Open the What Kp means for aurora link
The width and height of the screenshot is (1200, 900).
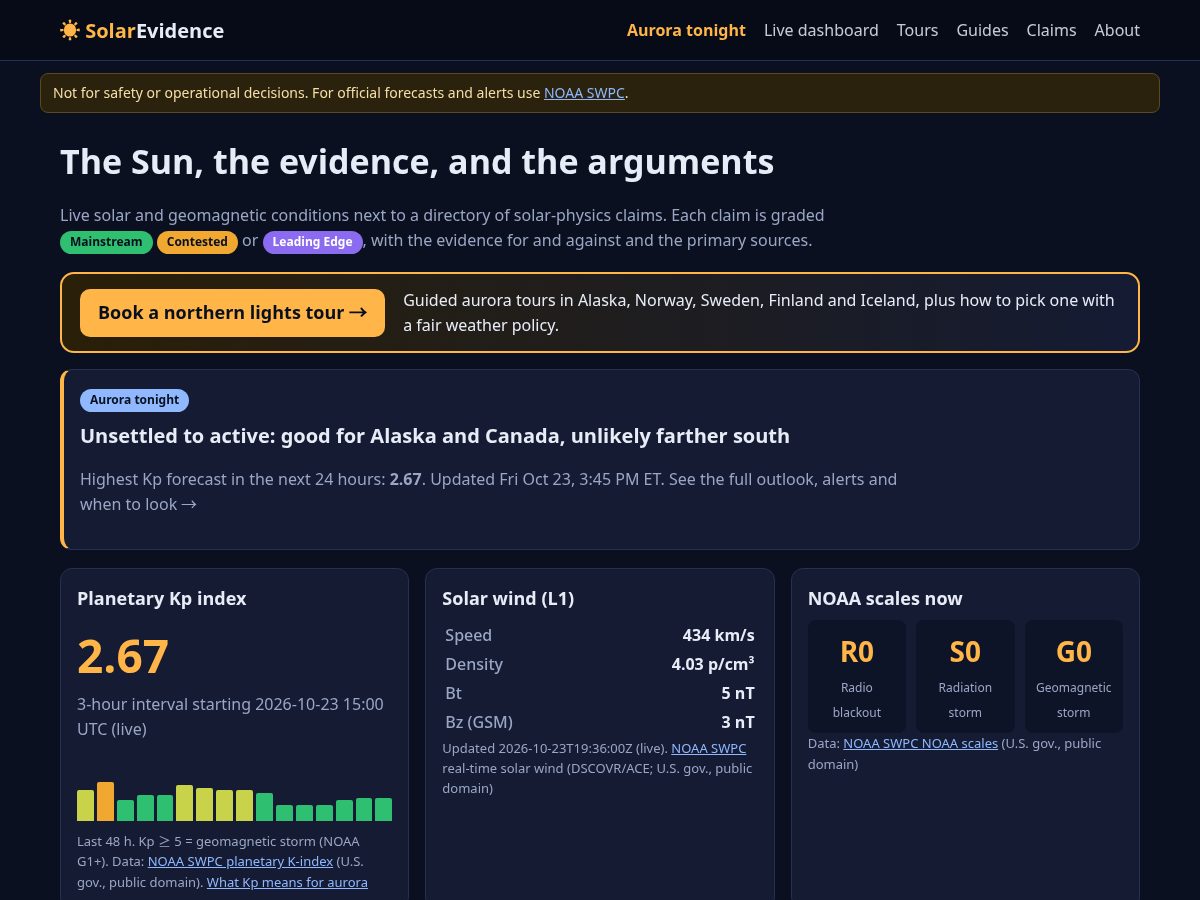287,882
